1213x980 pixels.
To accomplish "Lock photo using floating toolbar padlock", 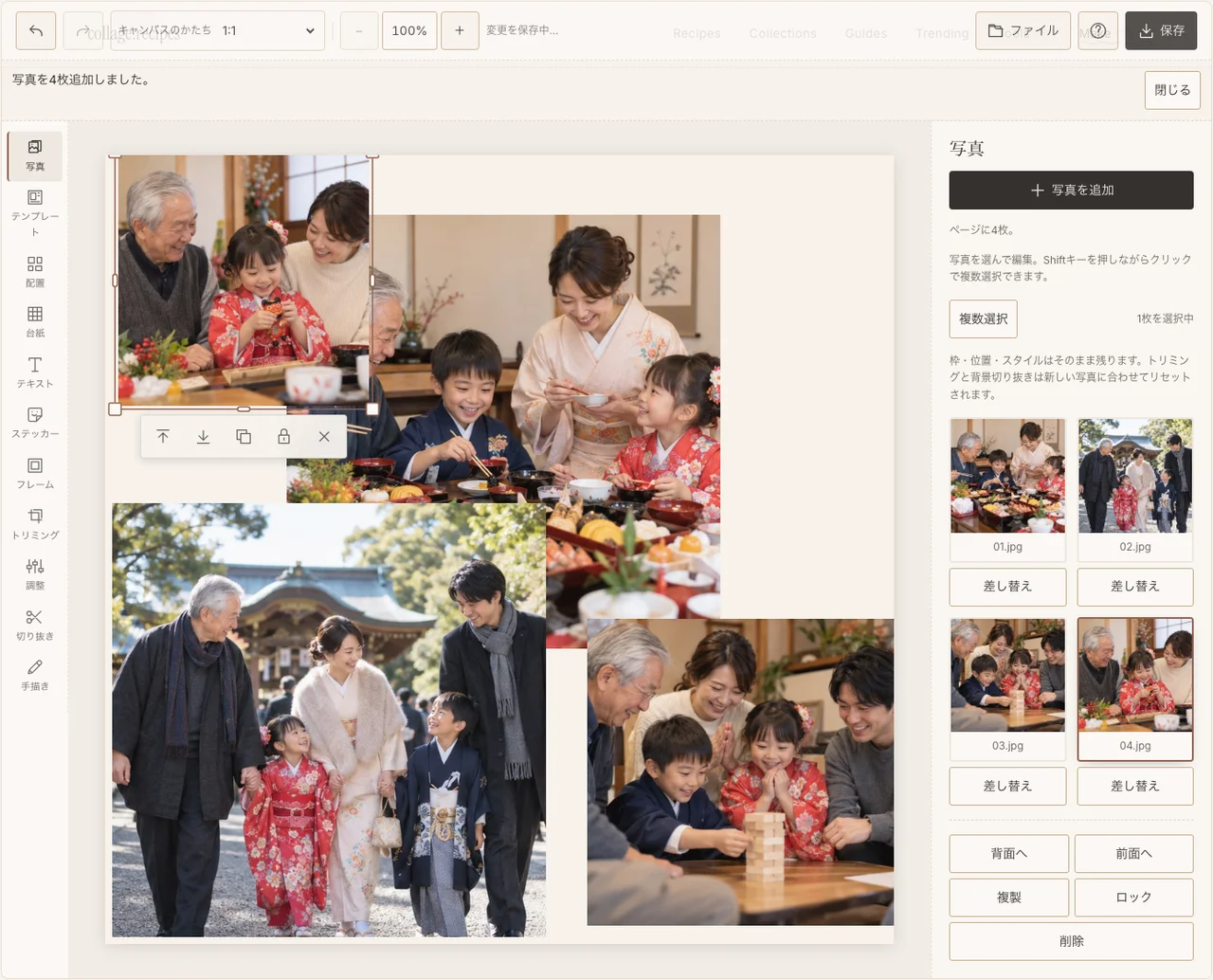I will pos(283,437).
